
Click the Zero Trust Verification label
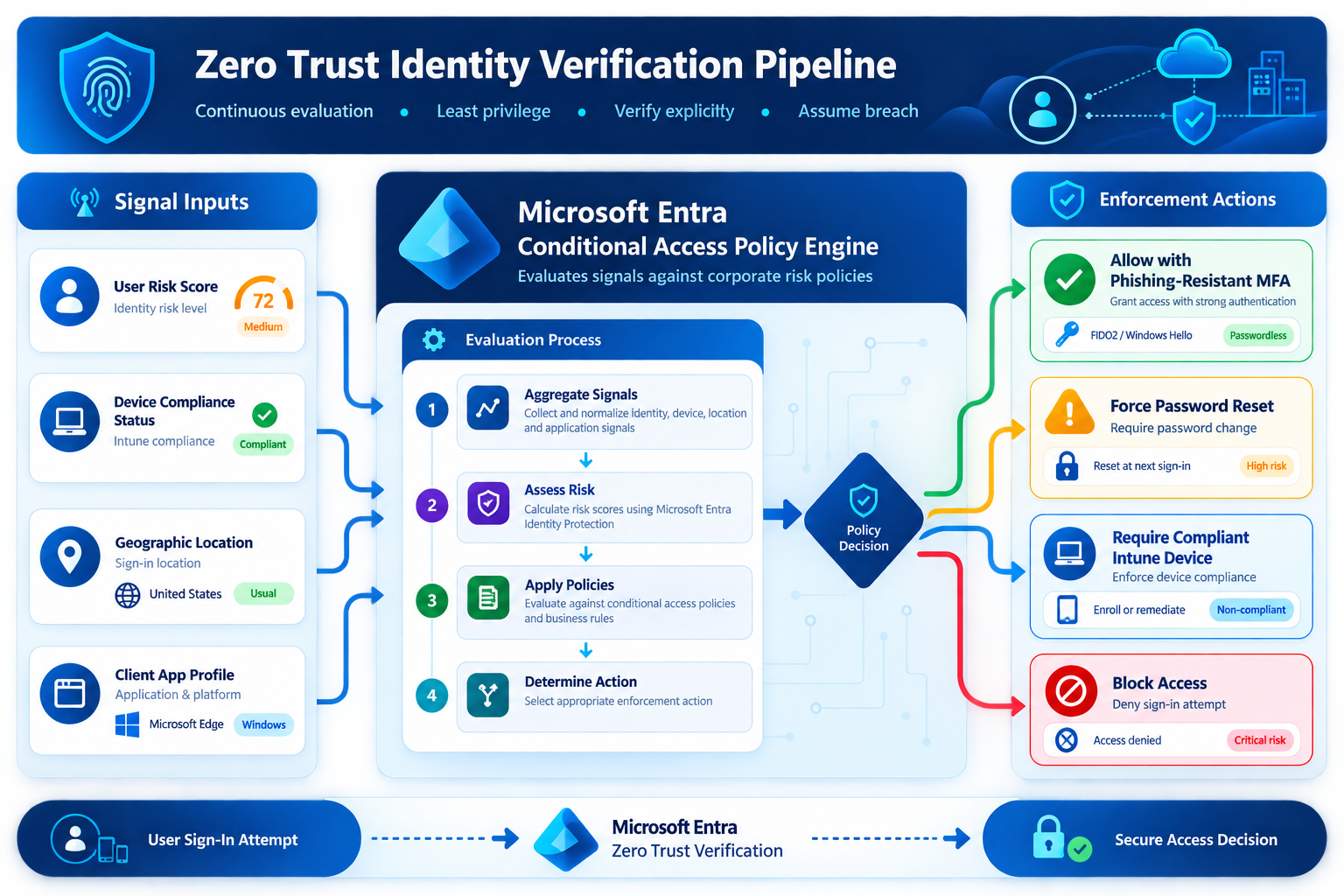click(697, 850)
